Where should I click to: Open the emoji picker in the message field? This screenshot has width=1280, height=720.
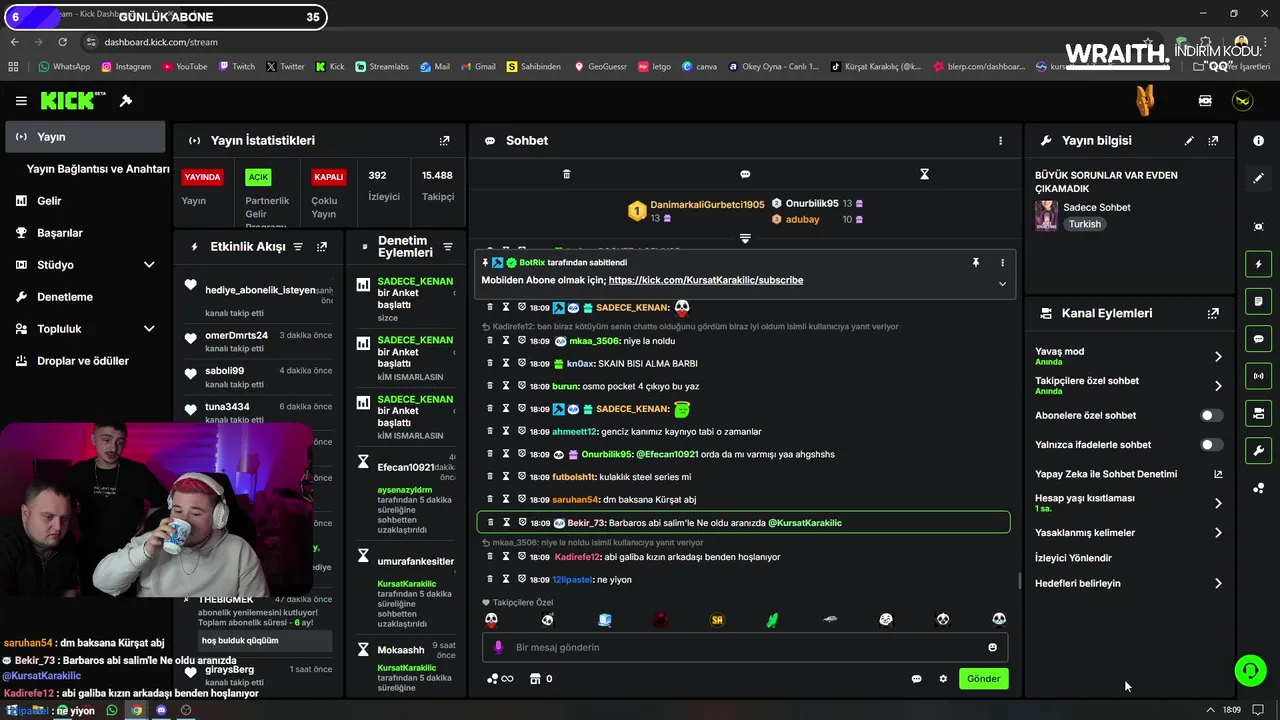[x=992, y=647]
